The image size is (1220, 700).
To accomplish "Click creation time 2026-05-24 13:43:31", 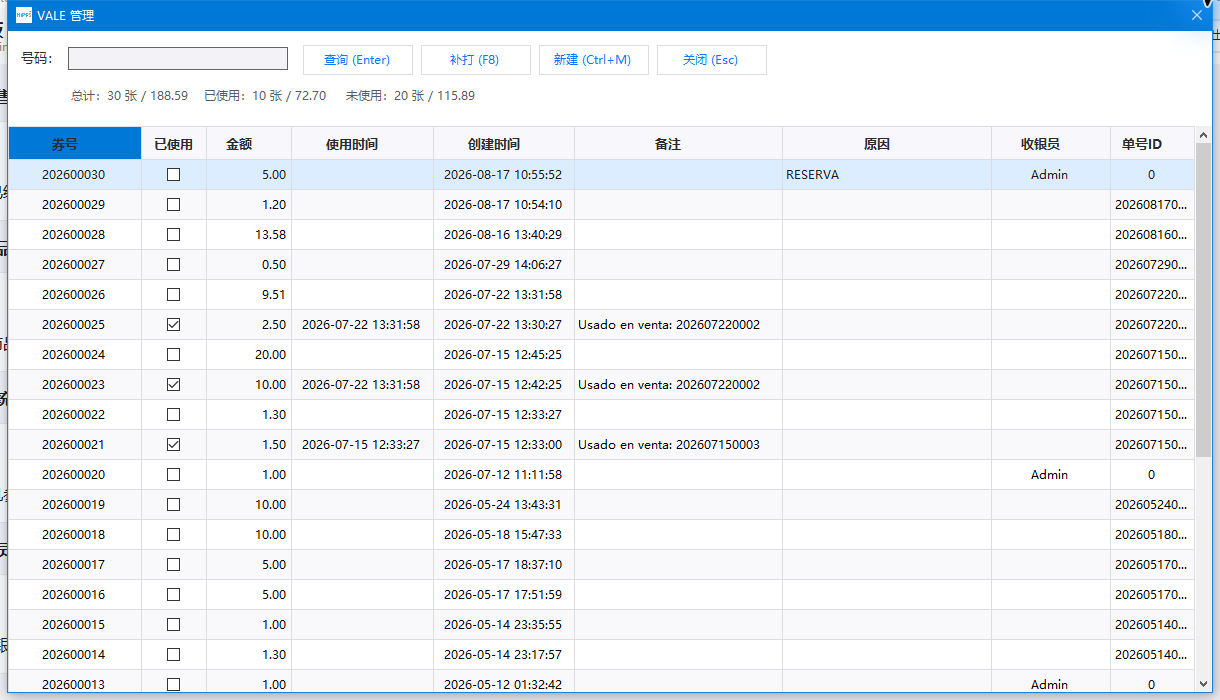I will pos(503,505).
